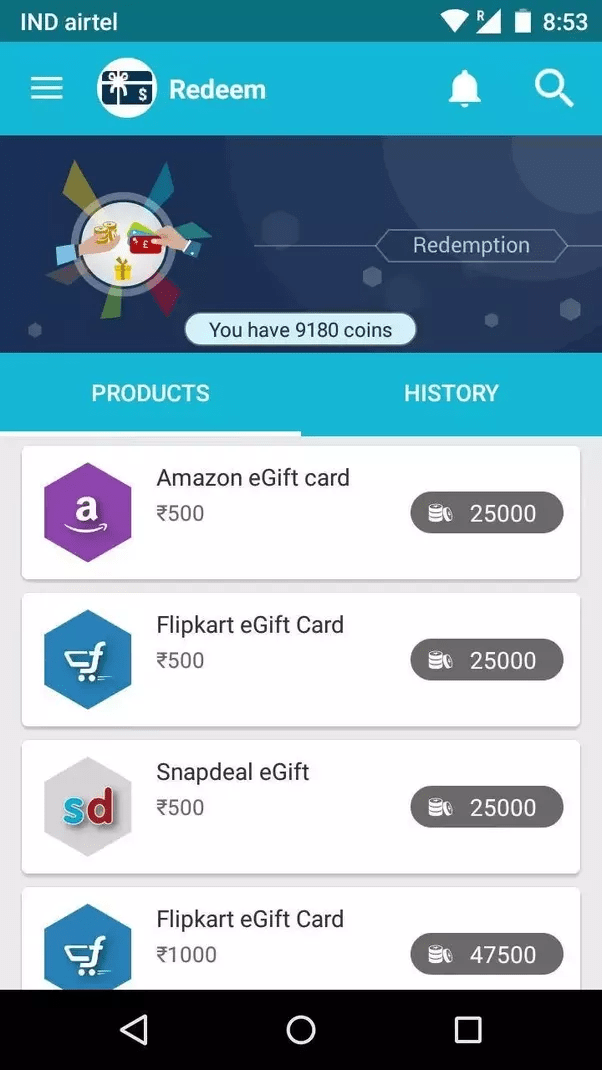Tap the Redeem gift card logo
The height and width of the screenshot is (1070, 602).
pyautogui.click(x=127, y=88)
